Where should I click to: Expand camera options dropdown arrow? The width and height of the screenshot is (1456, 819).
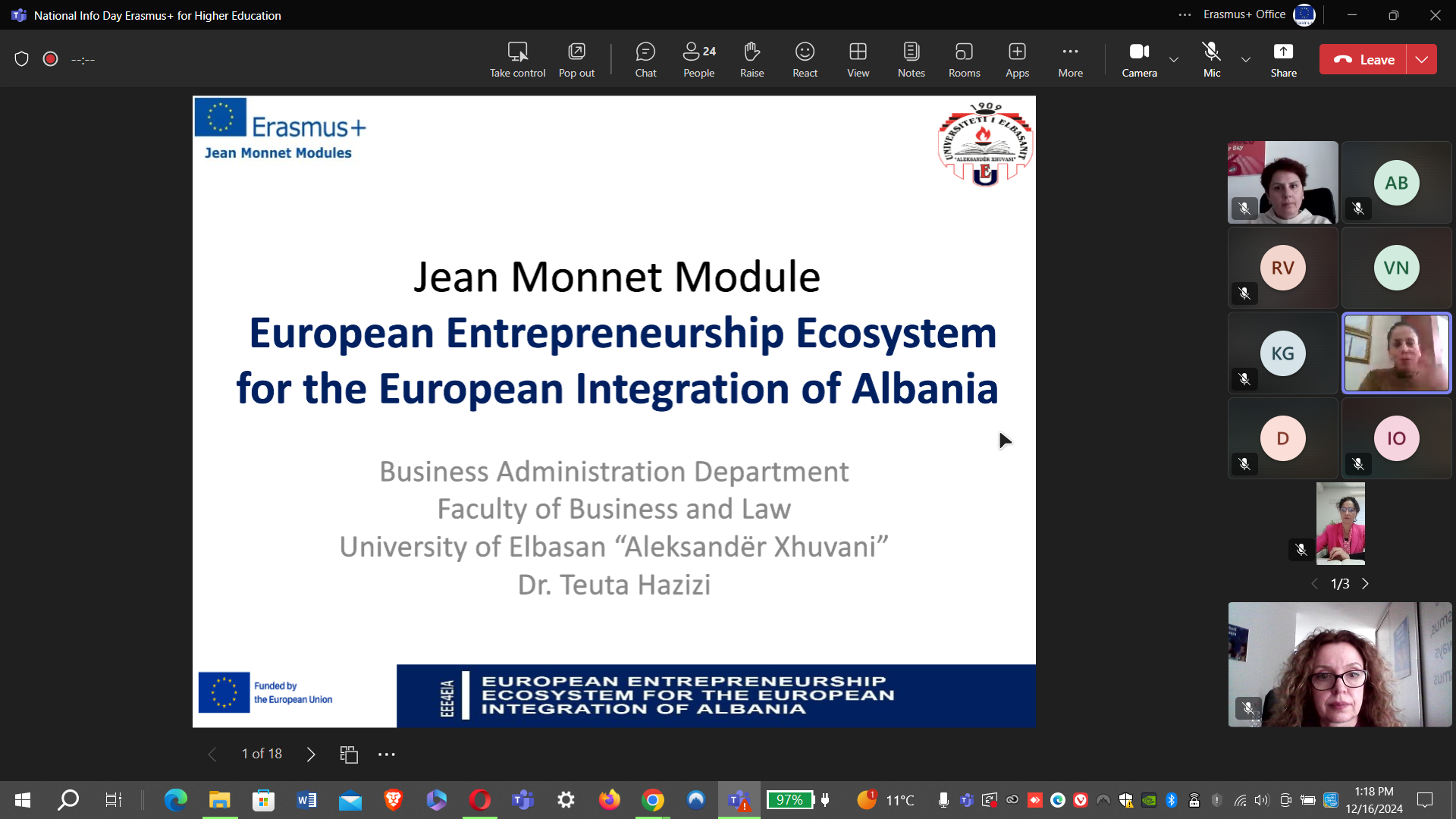1174,59
